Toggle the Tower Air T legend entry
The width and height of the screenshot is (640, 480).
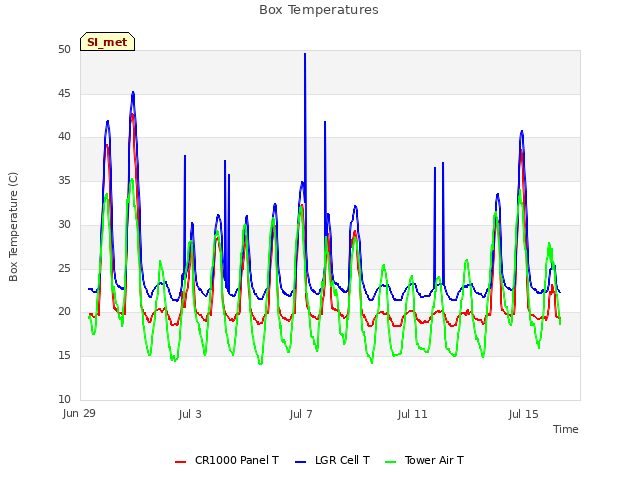[x=424, y=460]
